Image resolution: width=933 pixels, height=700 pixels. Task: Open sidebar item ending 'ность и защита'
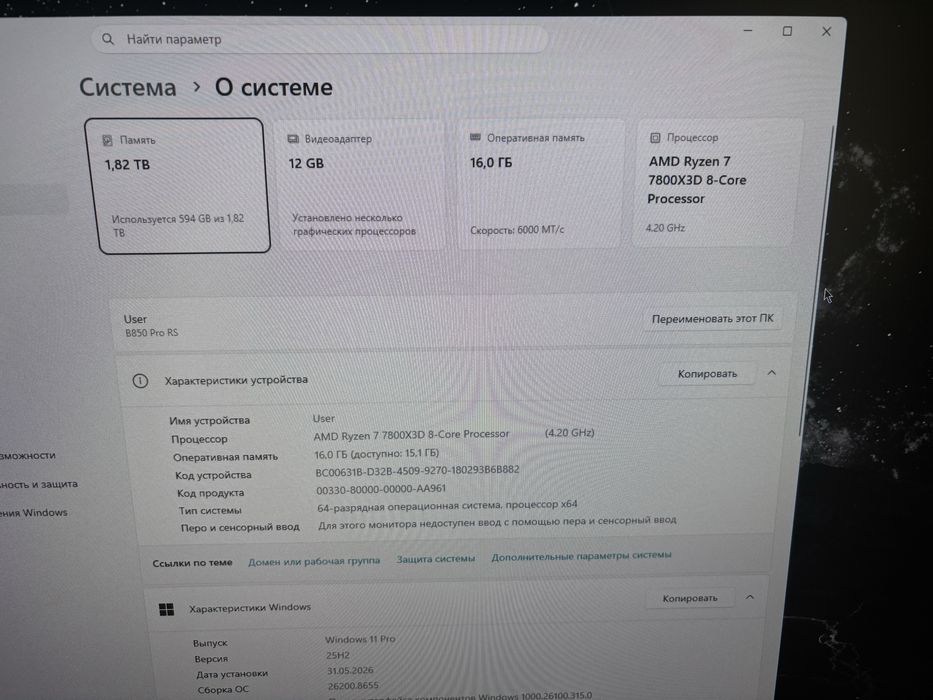point(39,485)
